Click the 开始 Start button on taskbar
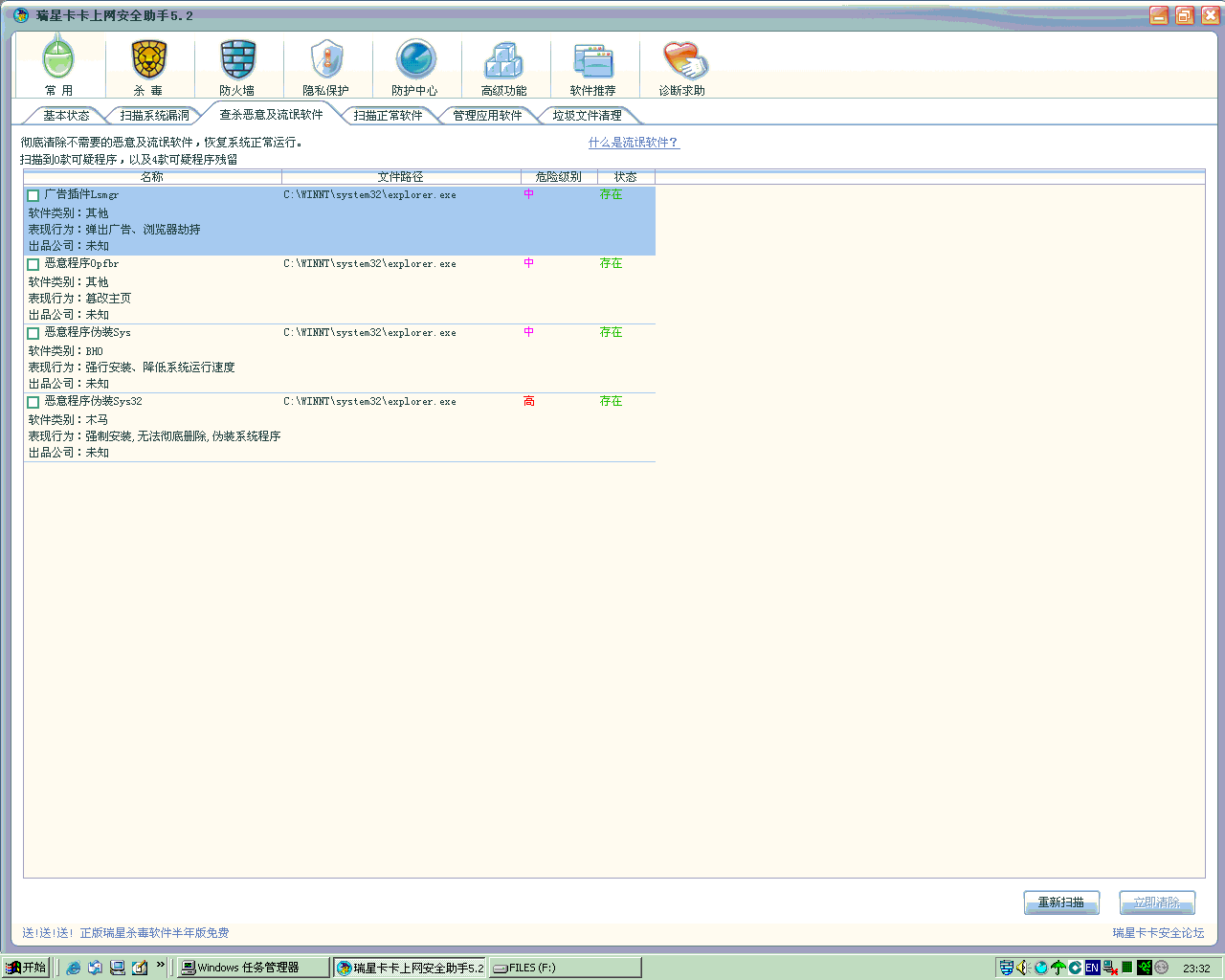The image size is (1225, 980). 27,968
